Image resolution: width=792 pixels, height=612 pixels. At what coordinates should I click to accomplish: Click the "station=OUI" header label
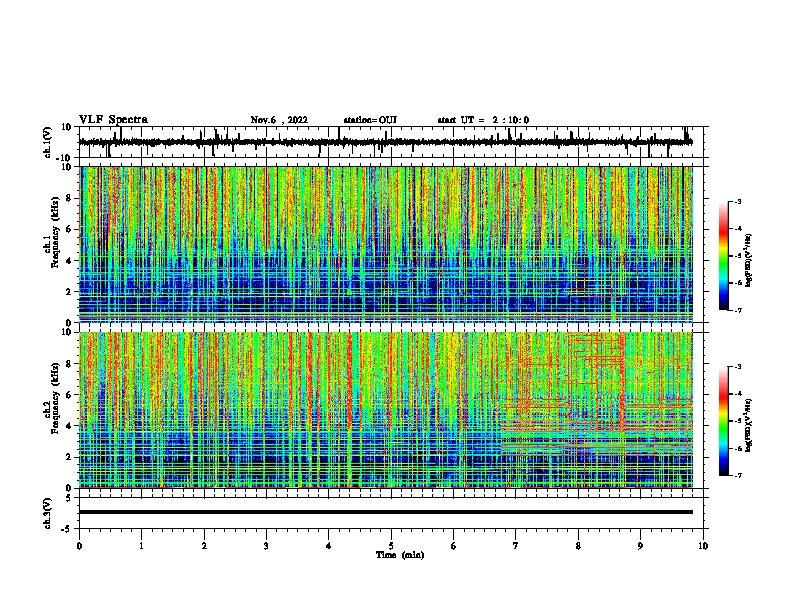tap(370, 120)
